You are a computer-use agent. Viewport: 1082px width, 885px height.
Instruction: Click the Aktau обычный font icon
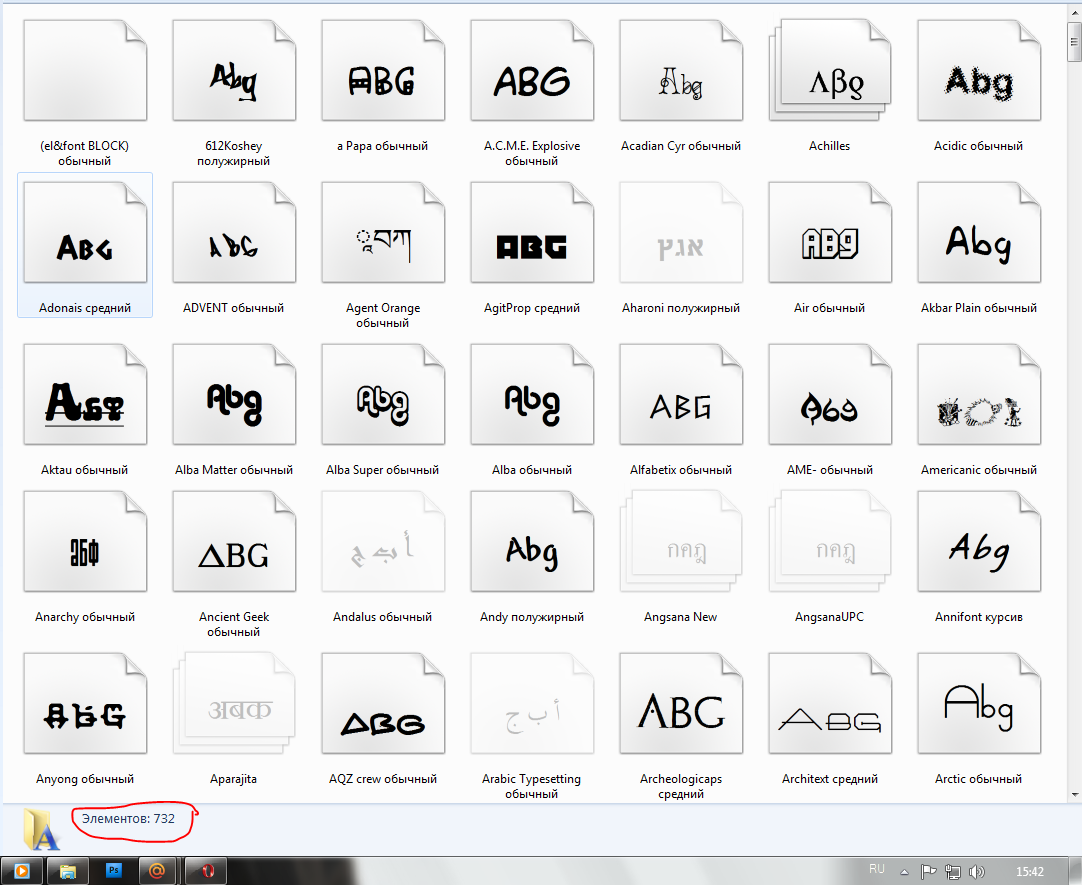pyautogui.click(x=85, y=395)
